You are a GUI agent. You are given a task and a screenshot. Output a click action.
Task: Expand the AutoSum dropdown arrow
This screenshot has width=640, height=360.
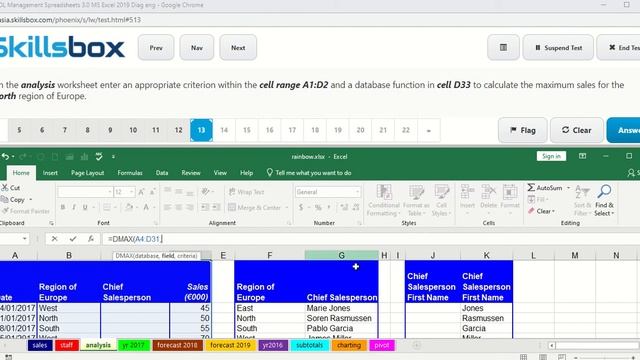[568, 188]
